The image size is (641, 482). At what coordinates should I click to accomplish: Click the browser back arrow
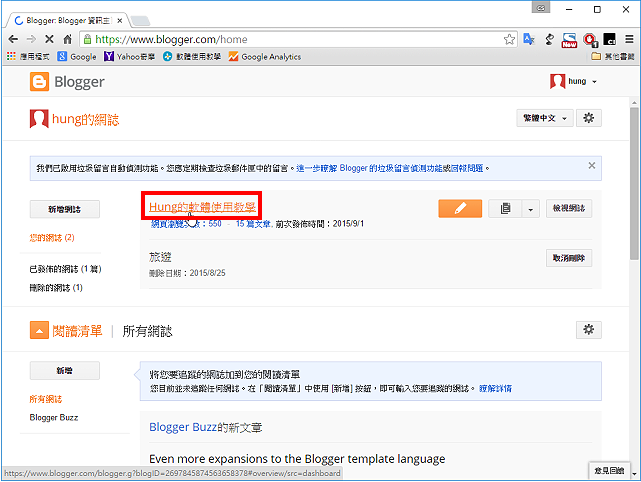[x=13, y=39]
